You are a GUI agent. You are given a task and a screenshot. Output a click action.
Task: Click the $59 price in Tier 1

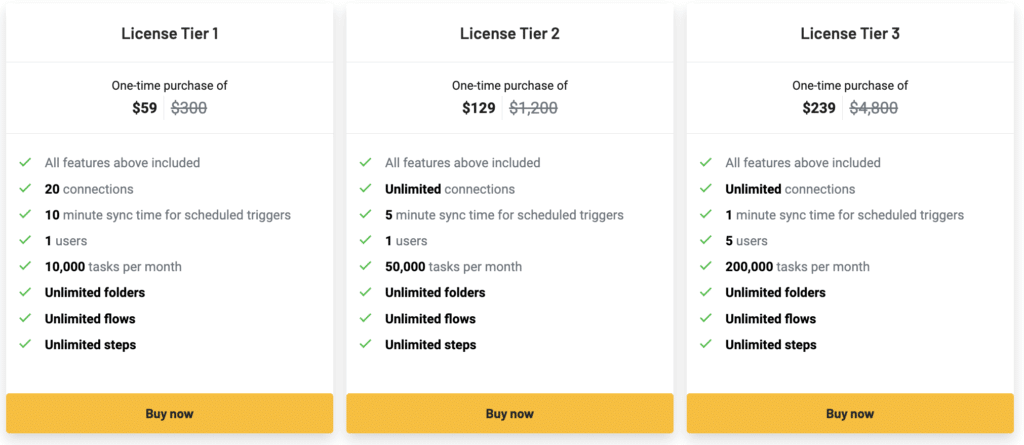coord(145,108)
